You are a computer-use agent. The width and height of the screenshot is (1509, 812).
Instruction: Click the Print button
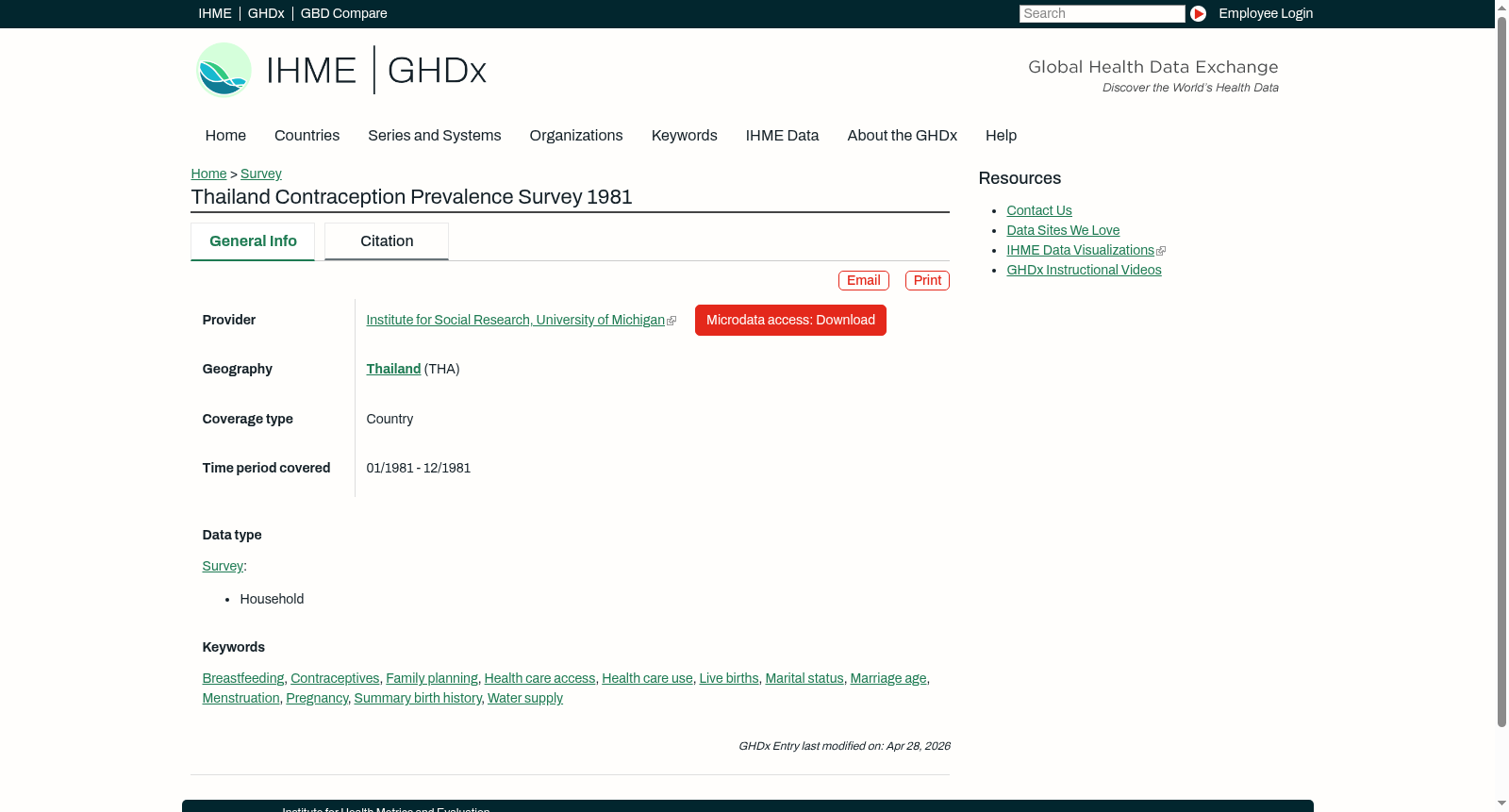[927, 280]
